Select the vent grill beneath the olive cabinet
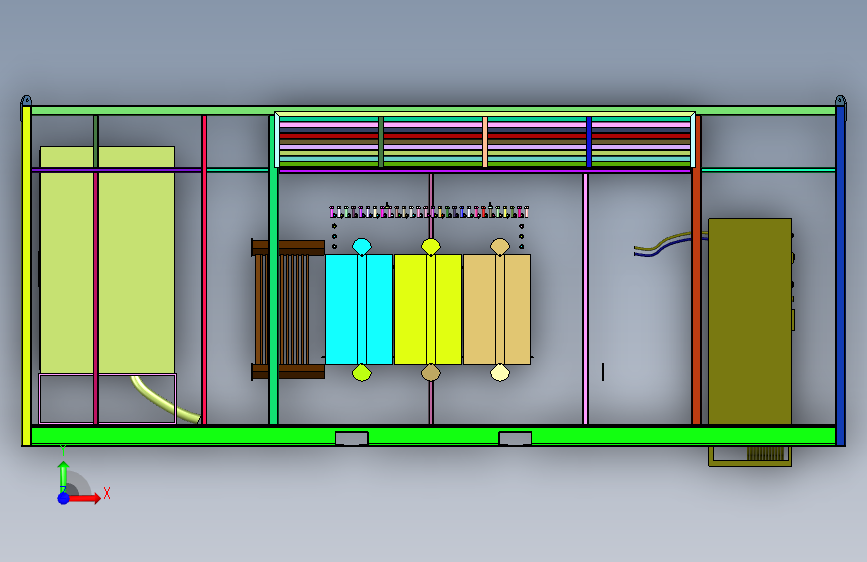The height and width of the screenshot is (562, 867). 766,454
